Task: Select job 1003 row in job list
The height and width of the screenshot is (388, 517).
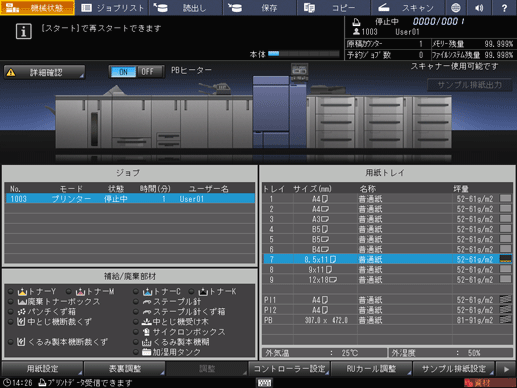Action: tap(130, 199)
